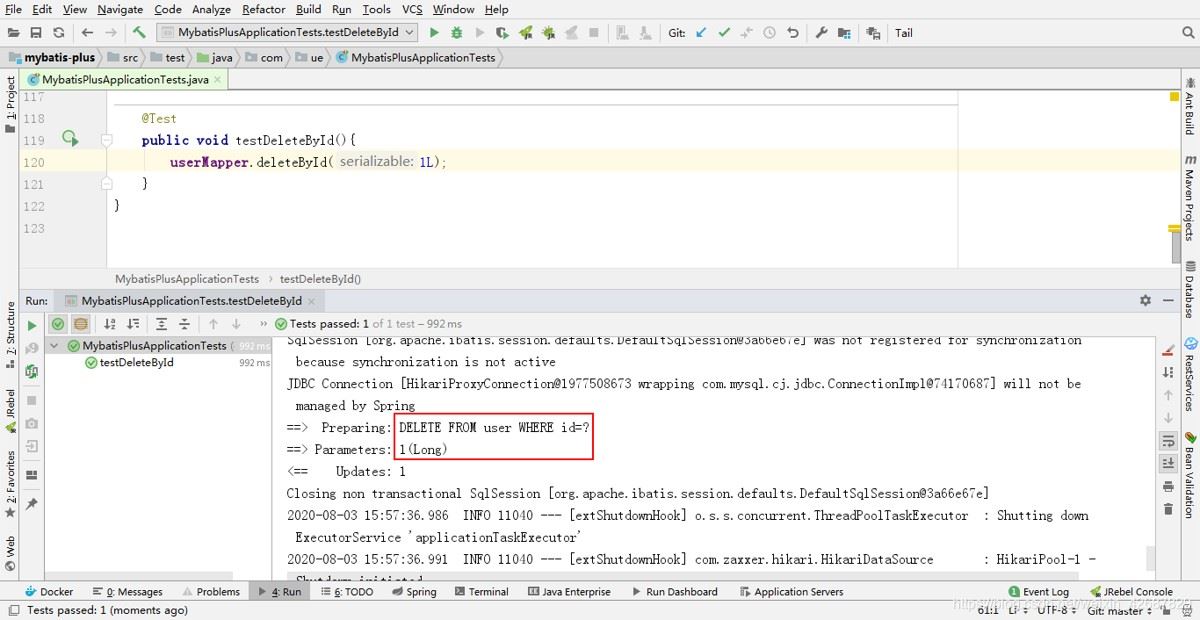Open the Event Log button

click(1039, 592)
